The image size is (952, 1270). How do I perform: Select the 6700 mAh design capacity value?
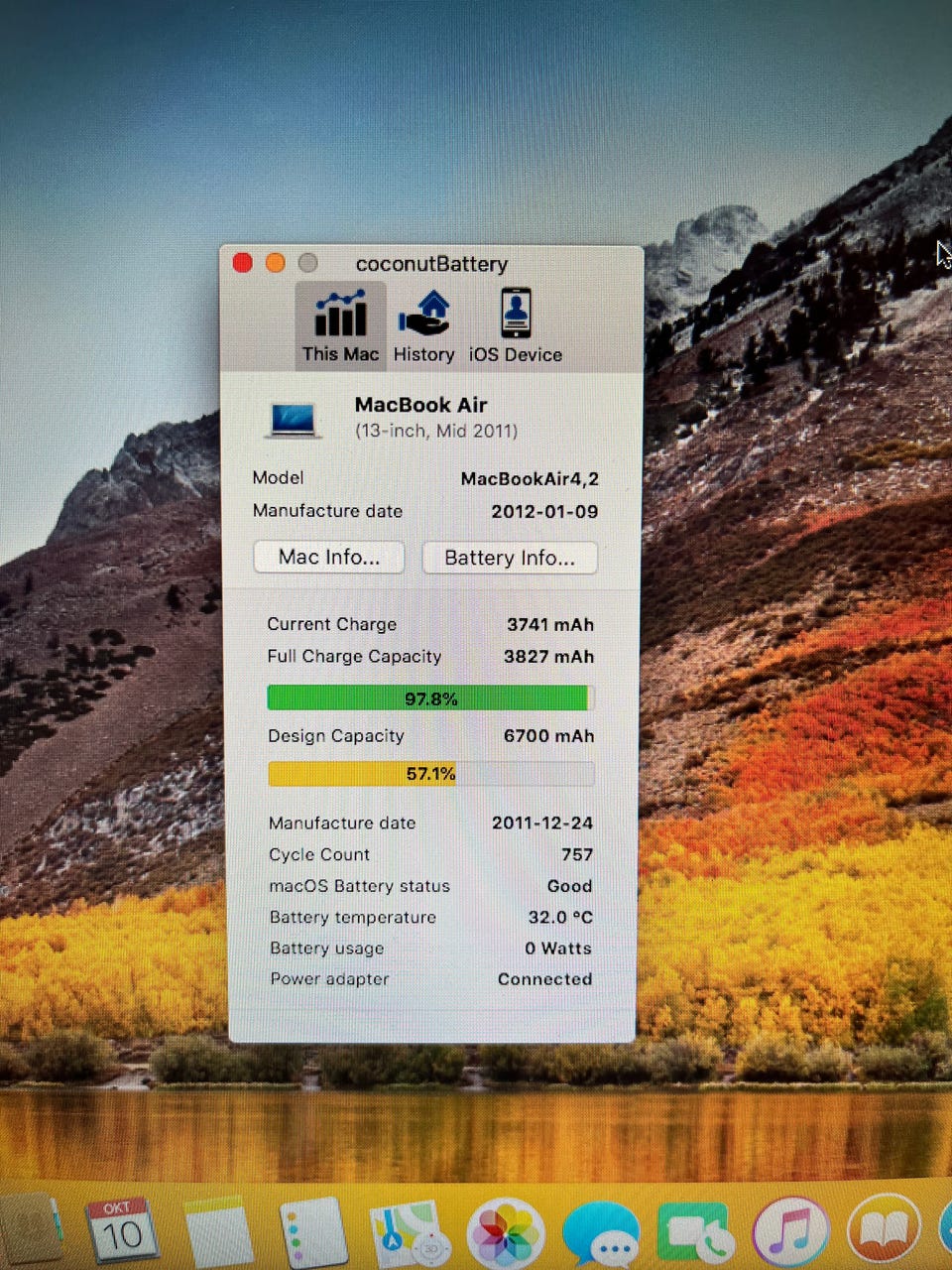click(548, 736)
